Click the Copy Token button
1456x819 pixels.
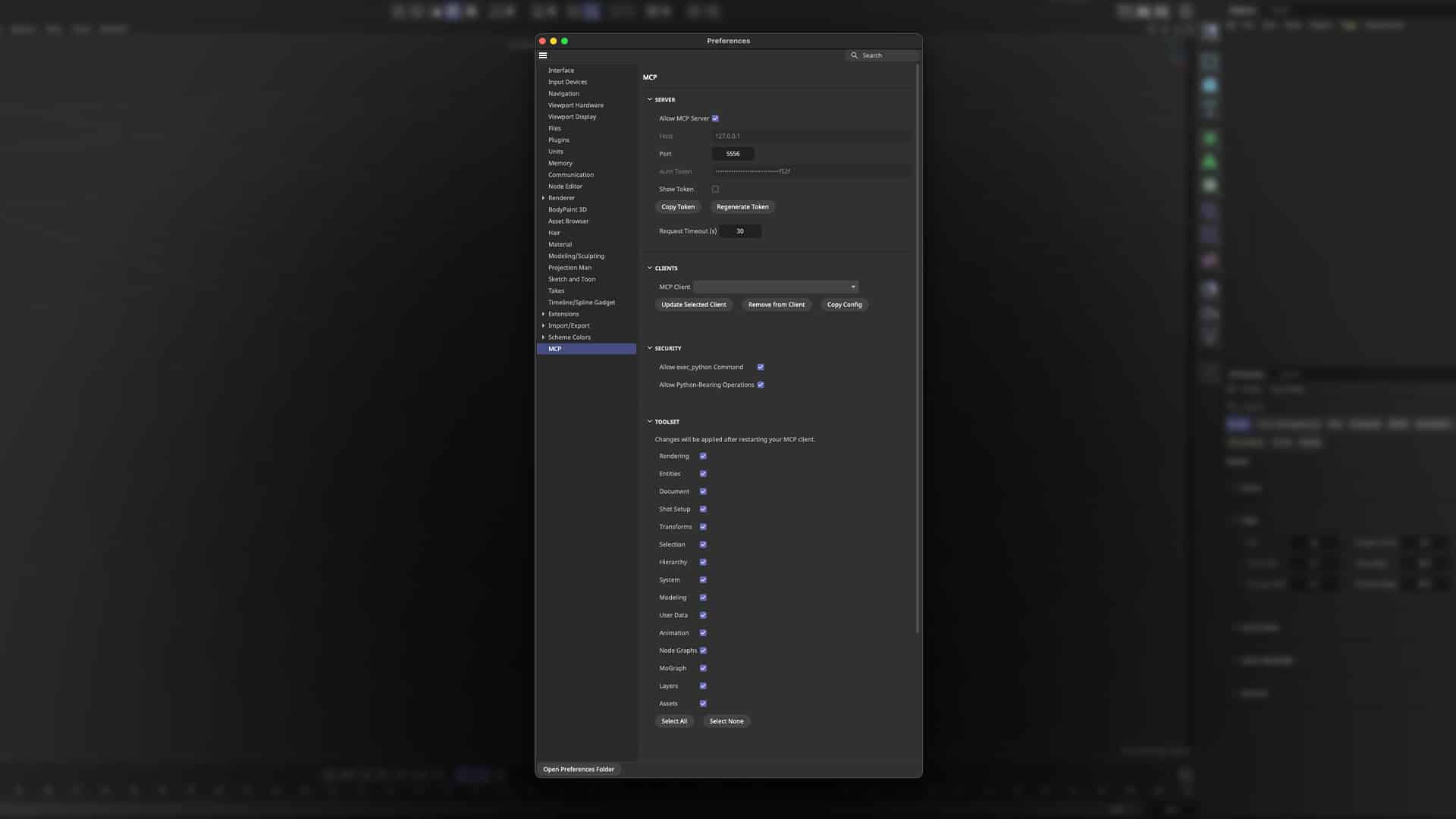[678, 207]
